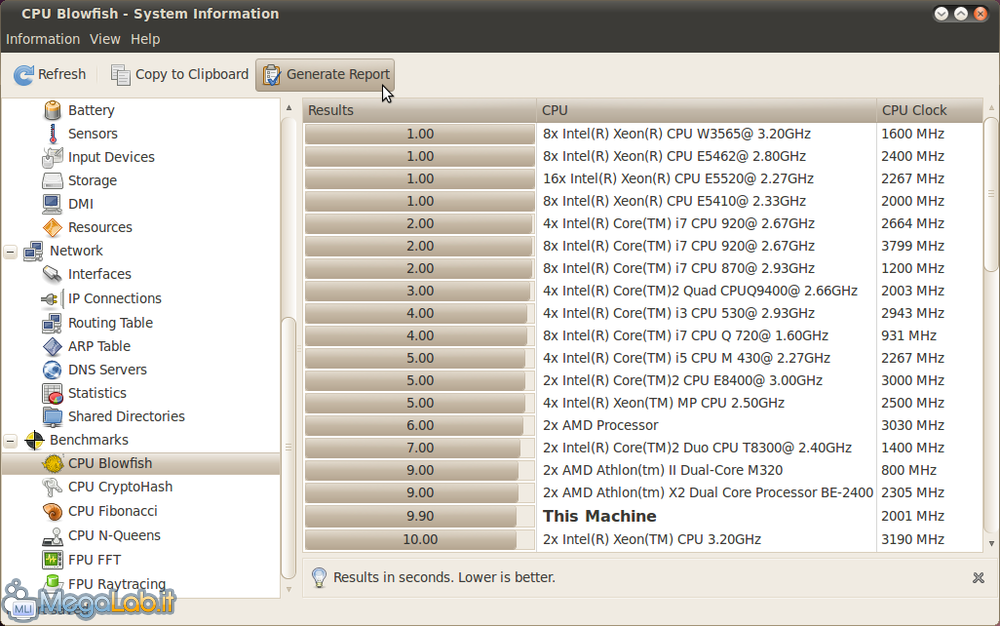Click the 6.00 result bar
Viewport: 1000px width, 626px height.
coord(420,425)
